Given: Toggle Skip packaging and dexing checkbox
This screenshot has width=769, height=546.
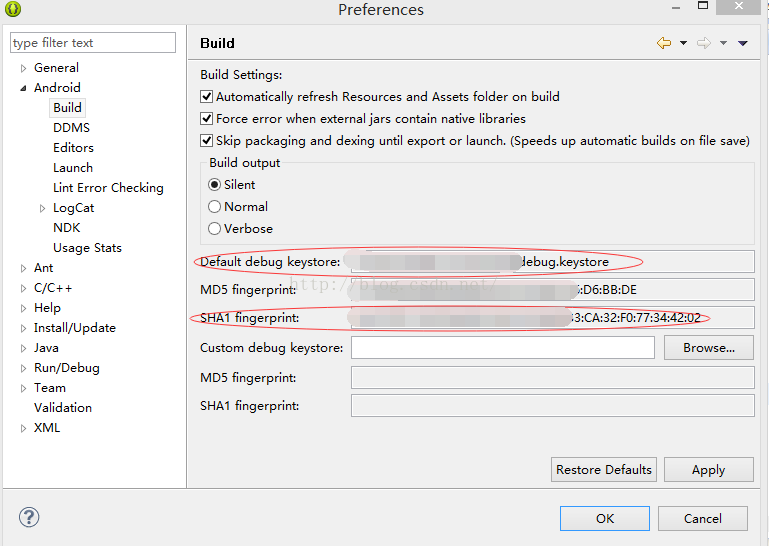Looking at the screenshot, I should (206, 141).
